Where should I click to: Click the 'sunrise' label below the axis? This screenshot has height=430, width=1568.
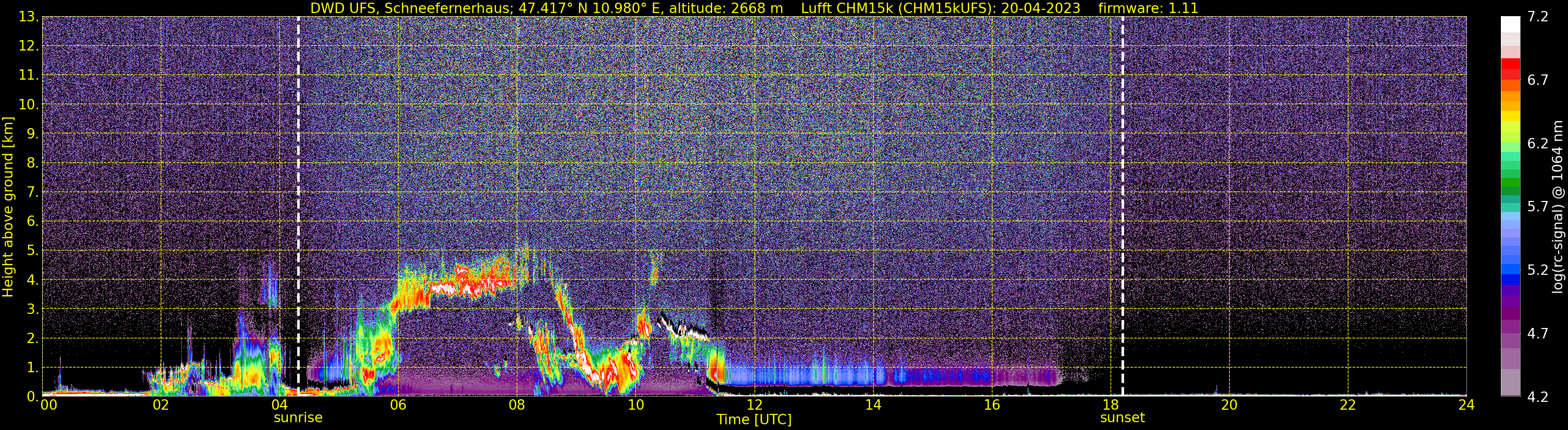(298, 418)
